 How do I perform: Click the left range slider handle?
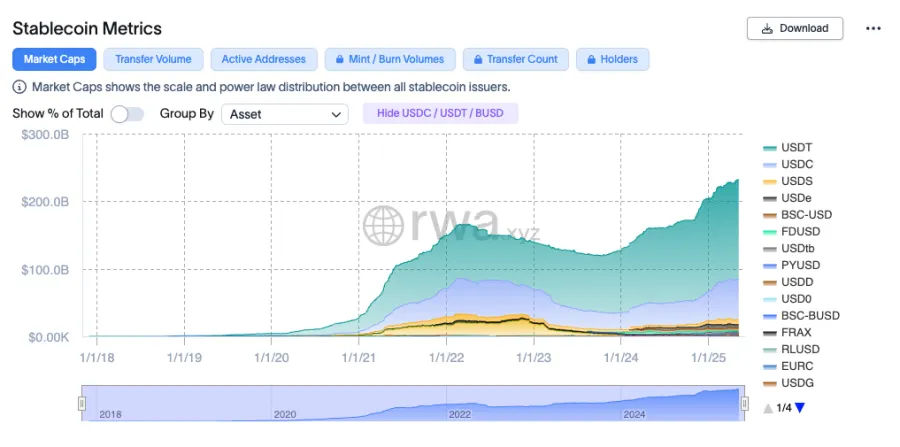[x=82, y=403]
